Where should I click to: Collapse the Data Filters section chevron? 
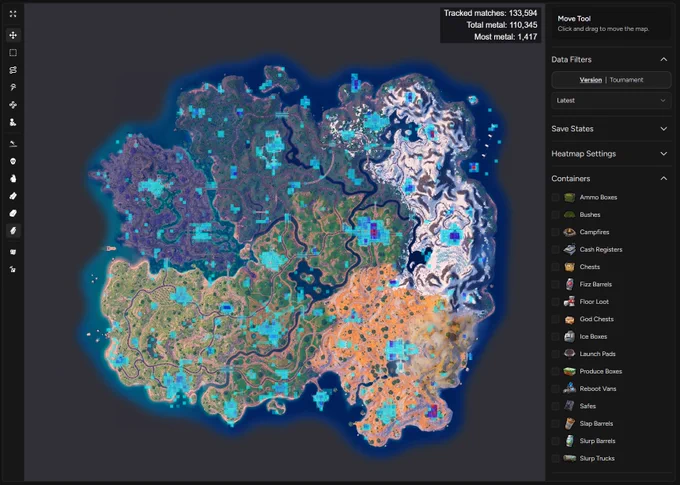664,59
